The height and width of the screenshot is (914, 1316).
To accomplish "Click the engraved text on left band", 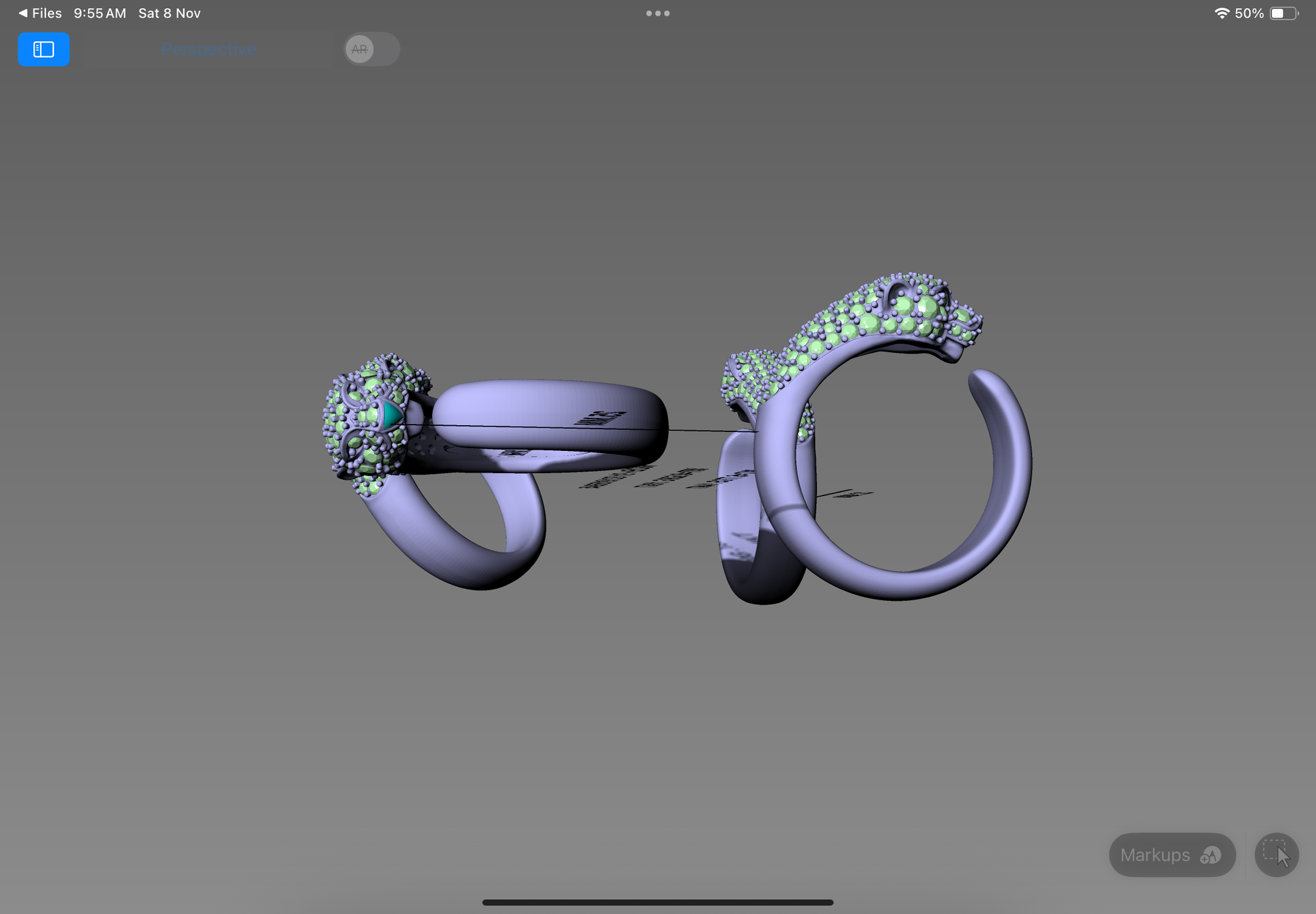I will point(601,418).
